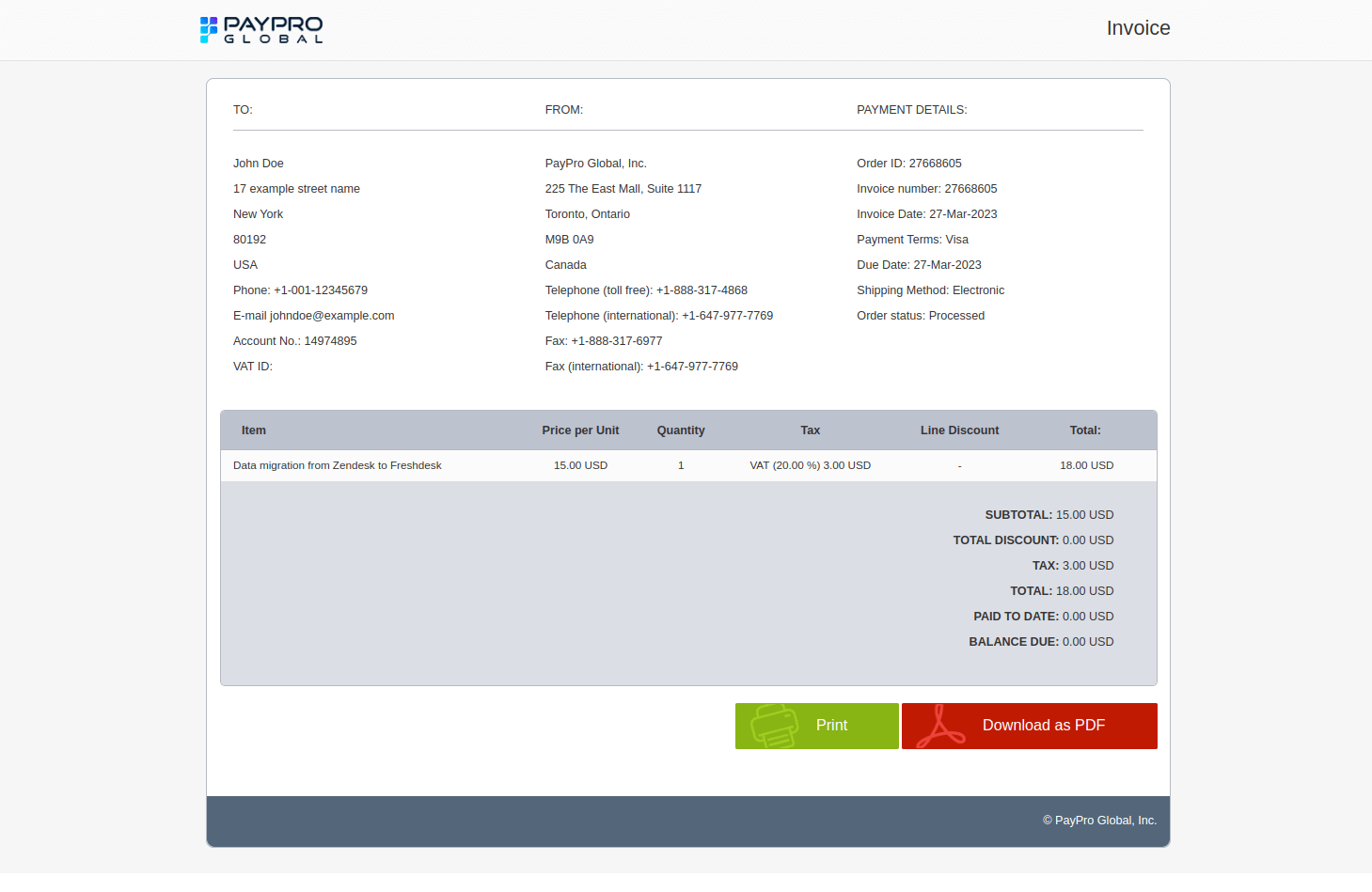This screenshot has width=1372, height=892.
Task: Select quantity cell 1
Action: [x=681, y=465]
